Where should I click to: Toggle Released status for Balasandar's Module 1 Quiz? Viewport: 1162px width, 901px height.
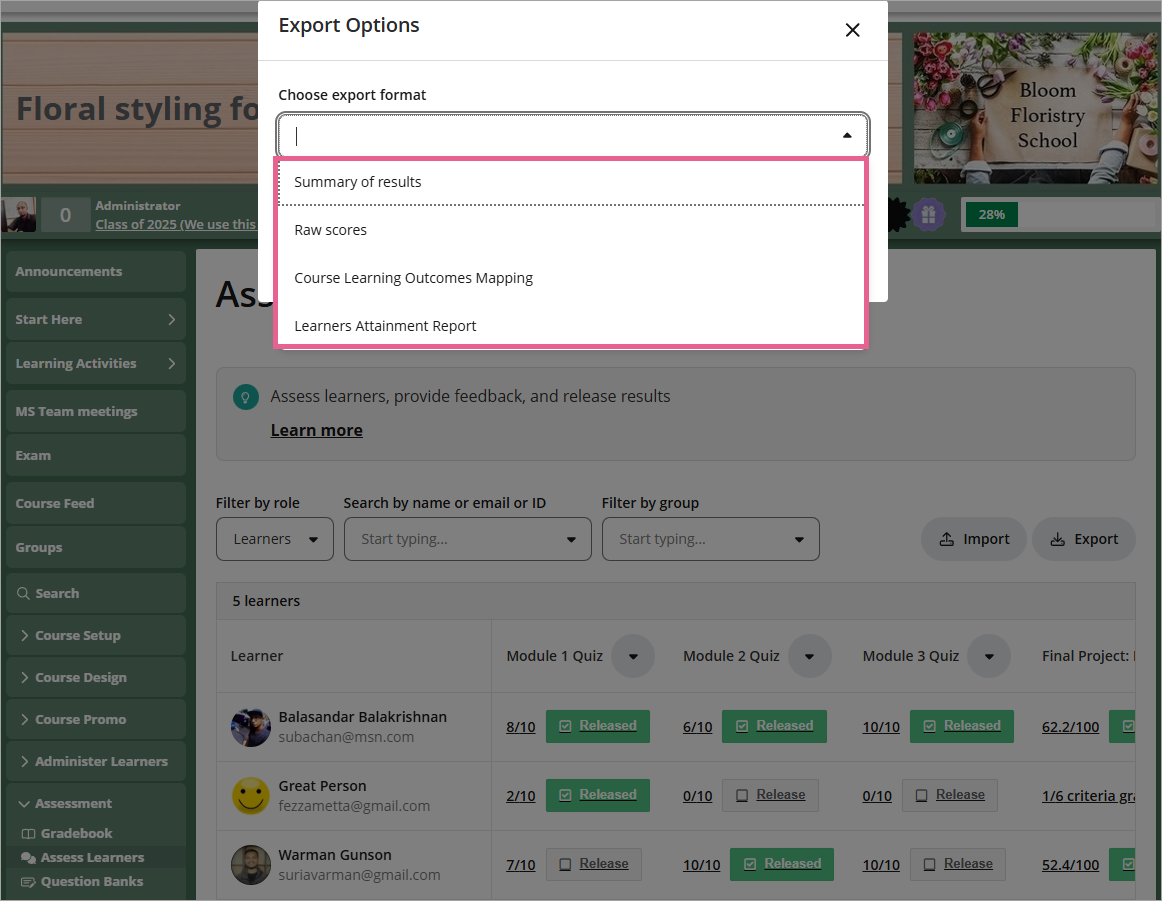597,726
